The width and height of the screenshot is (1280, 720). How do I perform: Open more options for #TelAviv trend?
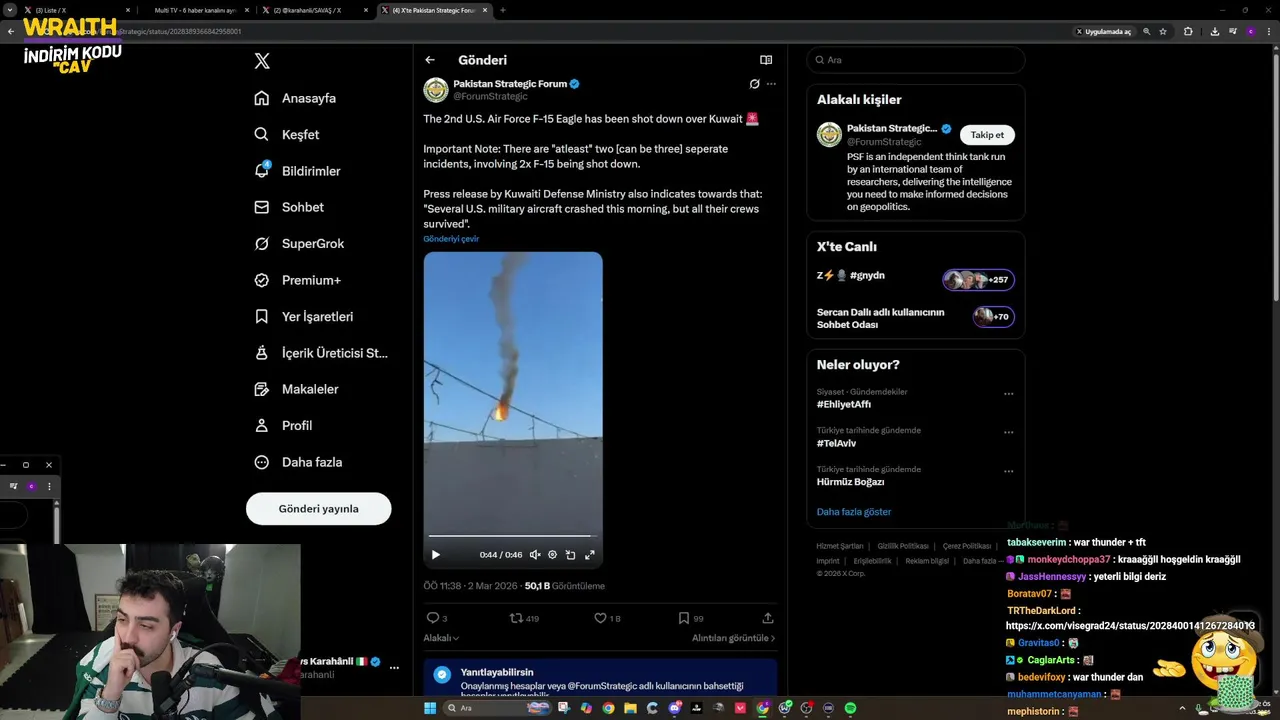[1009, 433]
